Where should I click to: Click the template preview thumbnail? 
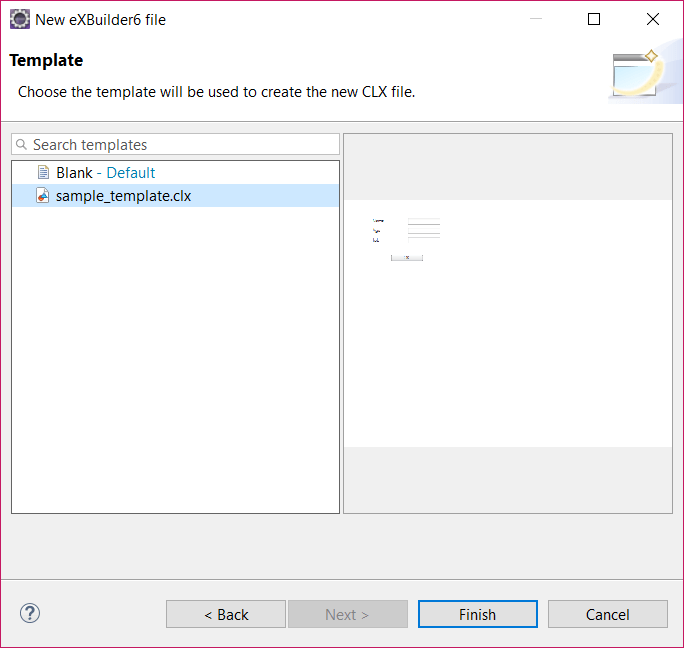[407, 238]
